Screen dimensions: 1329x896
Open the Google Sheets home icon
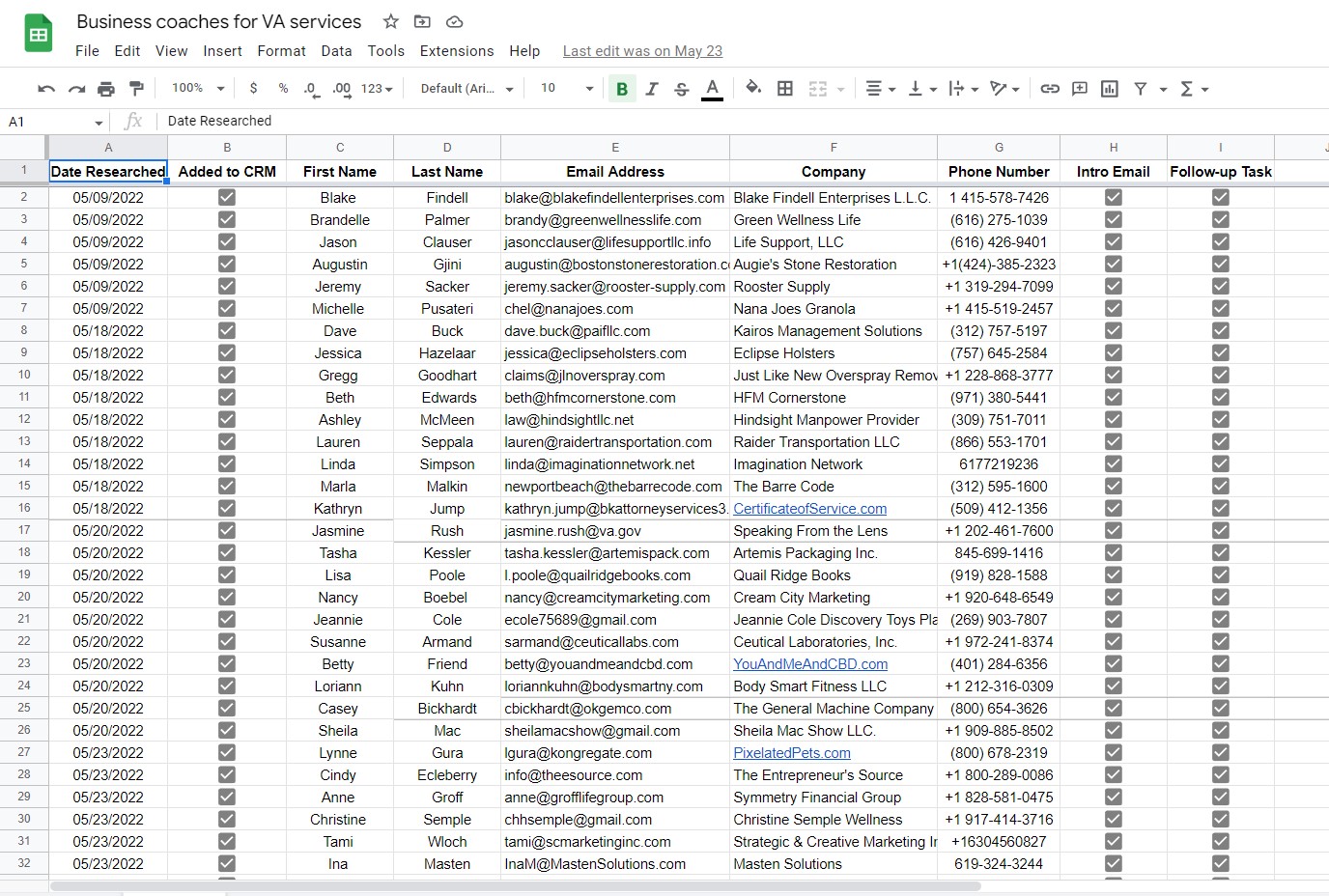click(x=39, y=36)
